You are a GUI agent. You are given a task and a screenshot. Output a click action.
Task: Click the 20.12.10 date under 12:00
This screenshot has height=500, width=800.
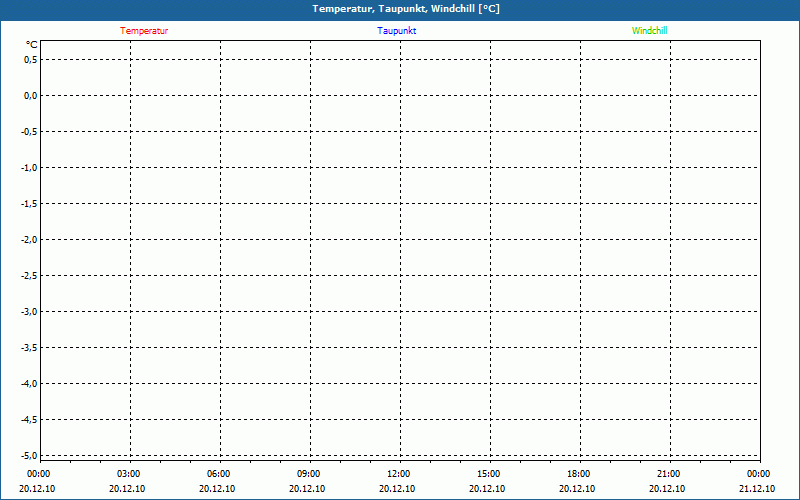(x=397, y=489)
